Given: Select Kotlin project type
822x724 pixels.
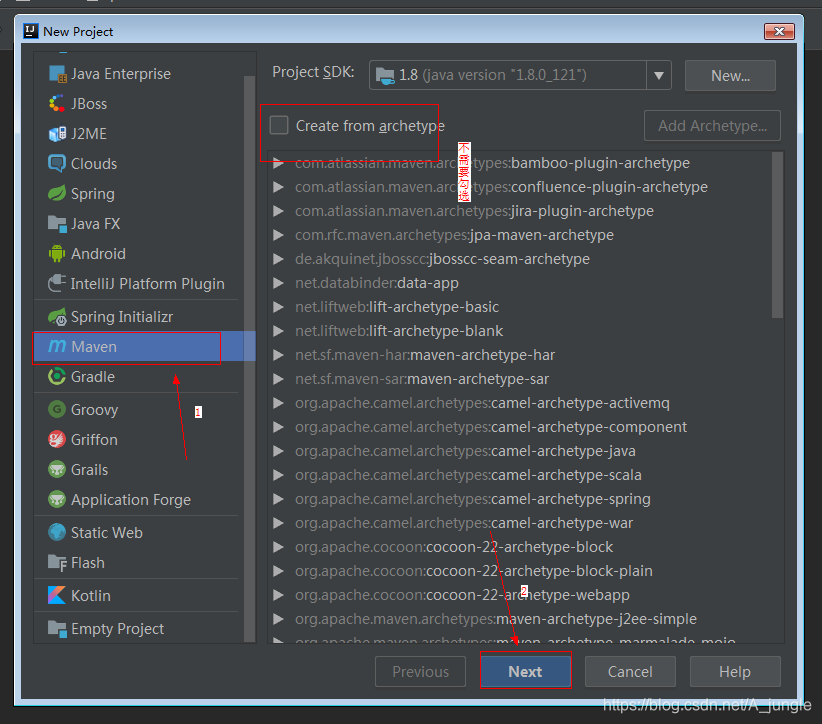Looking at the screenshot, I should click(x=139, y=595).
